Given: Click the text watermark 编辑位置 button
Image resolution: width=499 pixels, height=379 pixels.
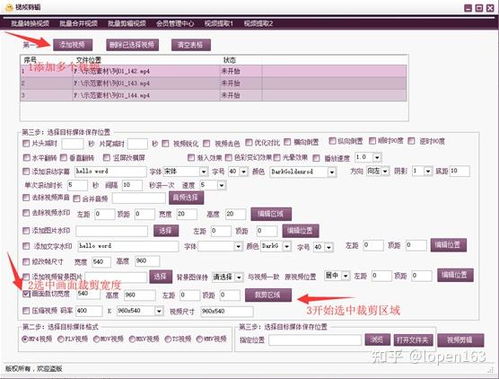Looking at the screenshot, I should 448,245.
